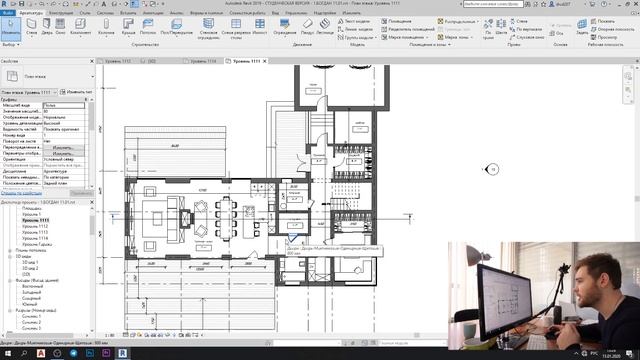This screenshot has height=360, width=640.
Task: Close the Свойства properties panel
Action: click(x=91, y=61)
